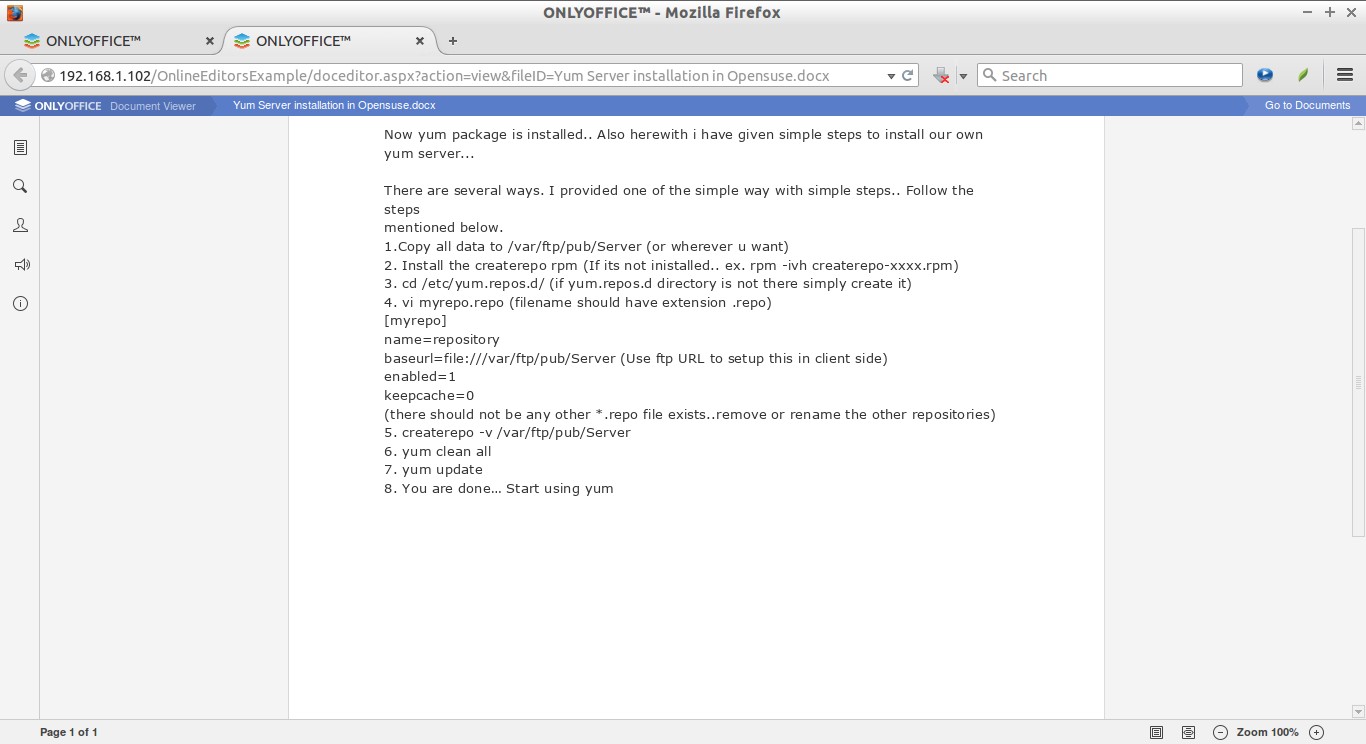The image size is (1366, 744).
Task: Open the feedback megaphone icon in sidebar
Action: coord(20,265)
